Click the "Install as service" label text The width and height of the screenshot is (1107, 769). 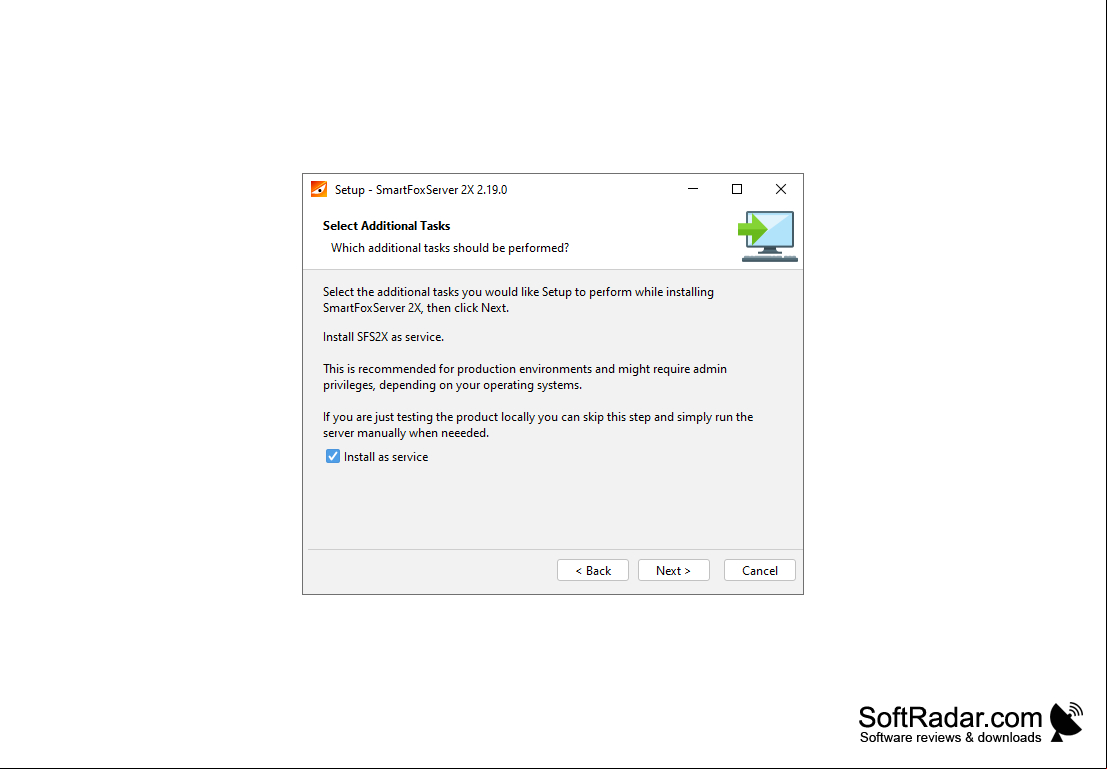pos(385,457)
